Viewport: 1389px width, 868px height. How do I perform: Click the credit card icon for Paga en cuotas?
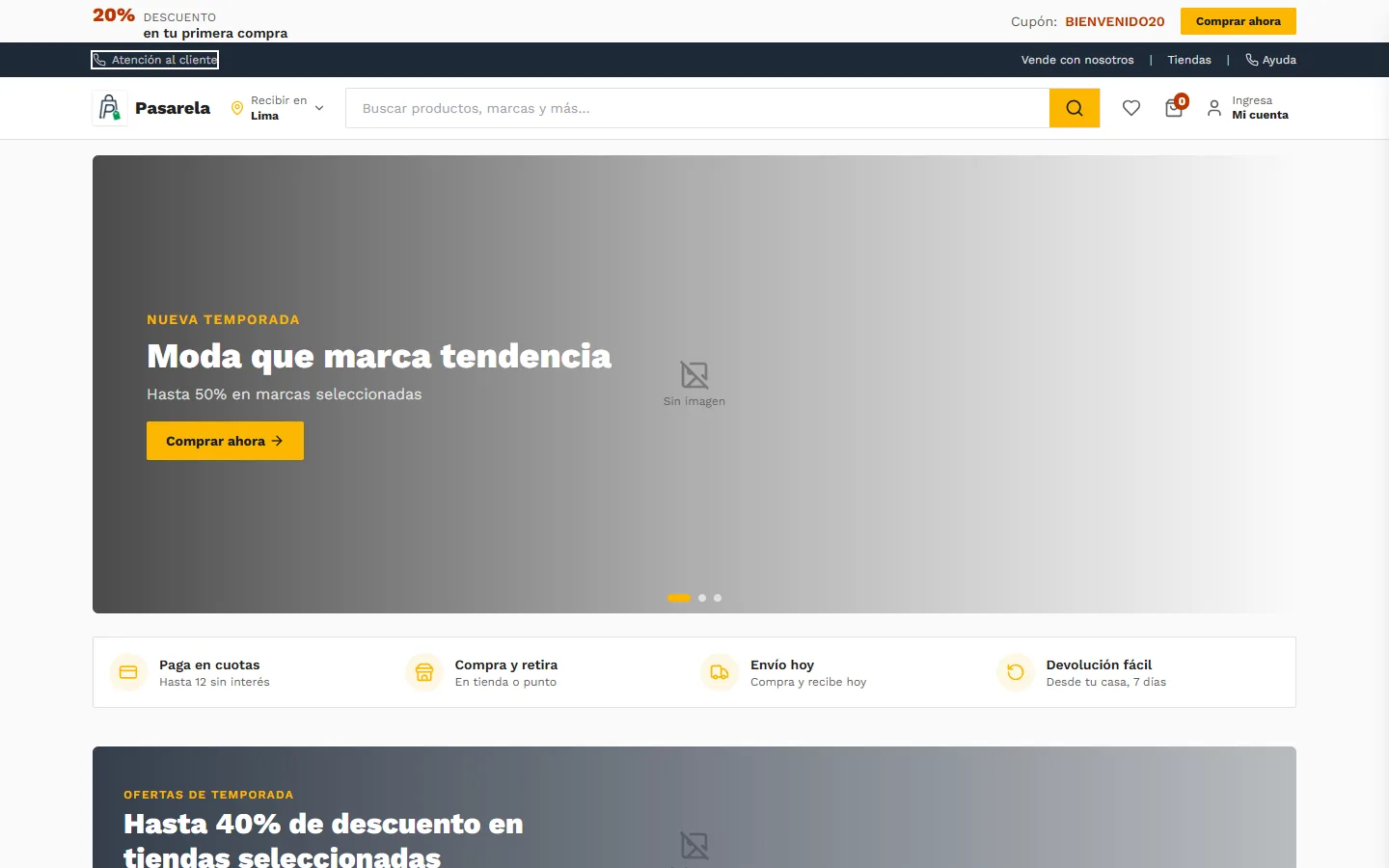pyautogui.click(x=128, y=672)
